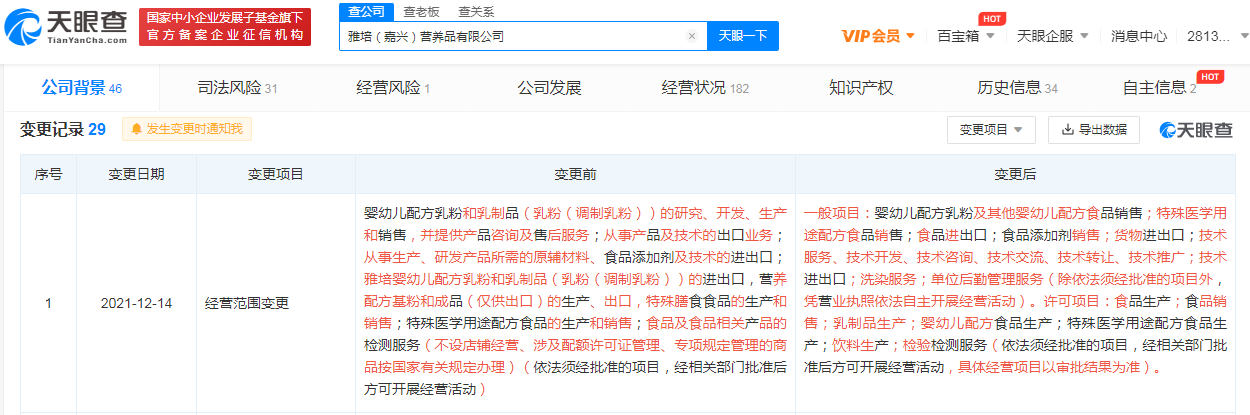Open 消息中心

[x=1139, y=36]
